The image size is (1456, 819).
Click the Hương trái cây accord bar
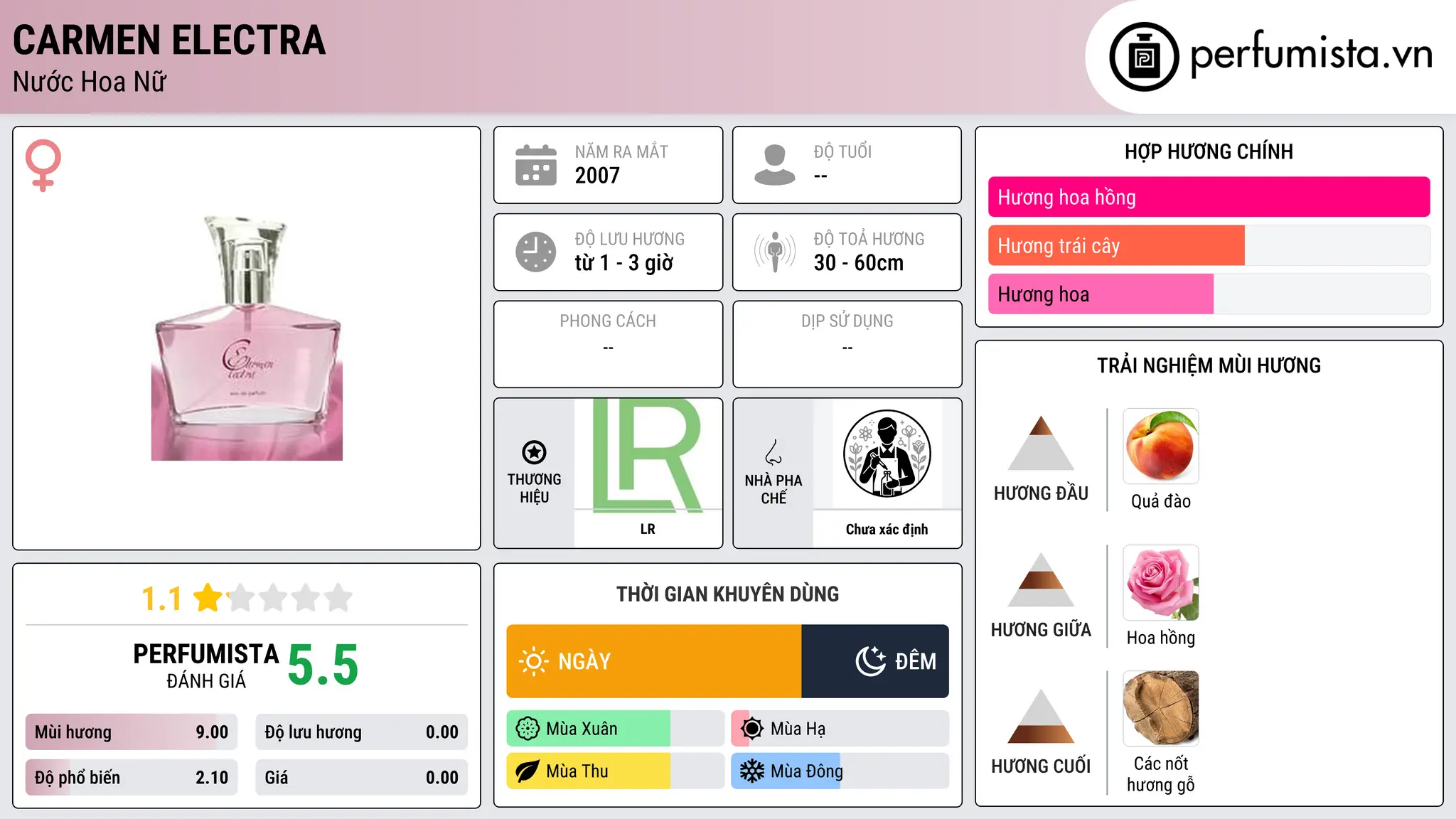click(x=1209, y=245)
